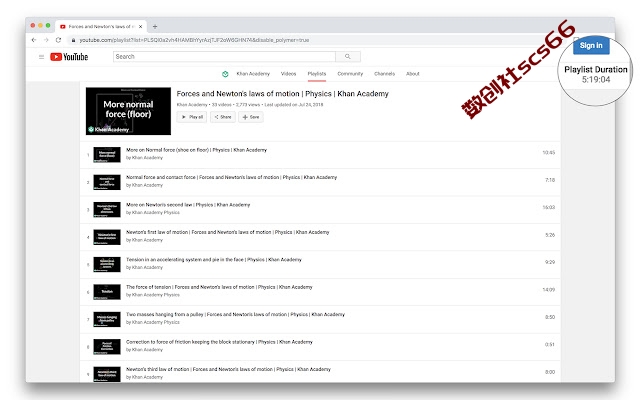The width and height of the screenshot is (640, 400).
Task: Click thumbnail of Tension in accelerating system video
Action: pos(107,264)
